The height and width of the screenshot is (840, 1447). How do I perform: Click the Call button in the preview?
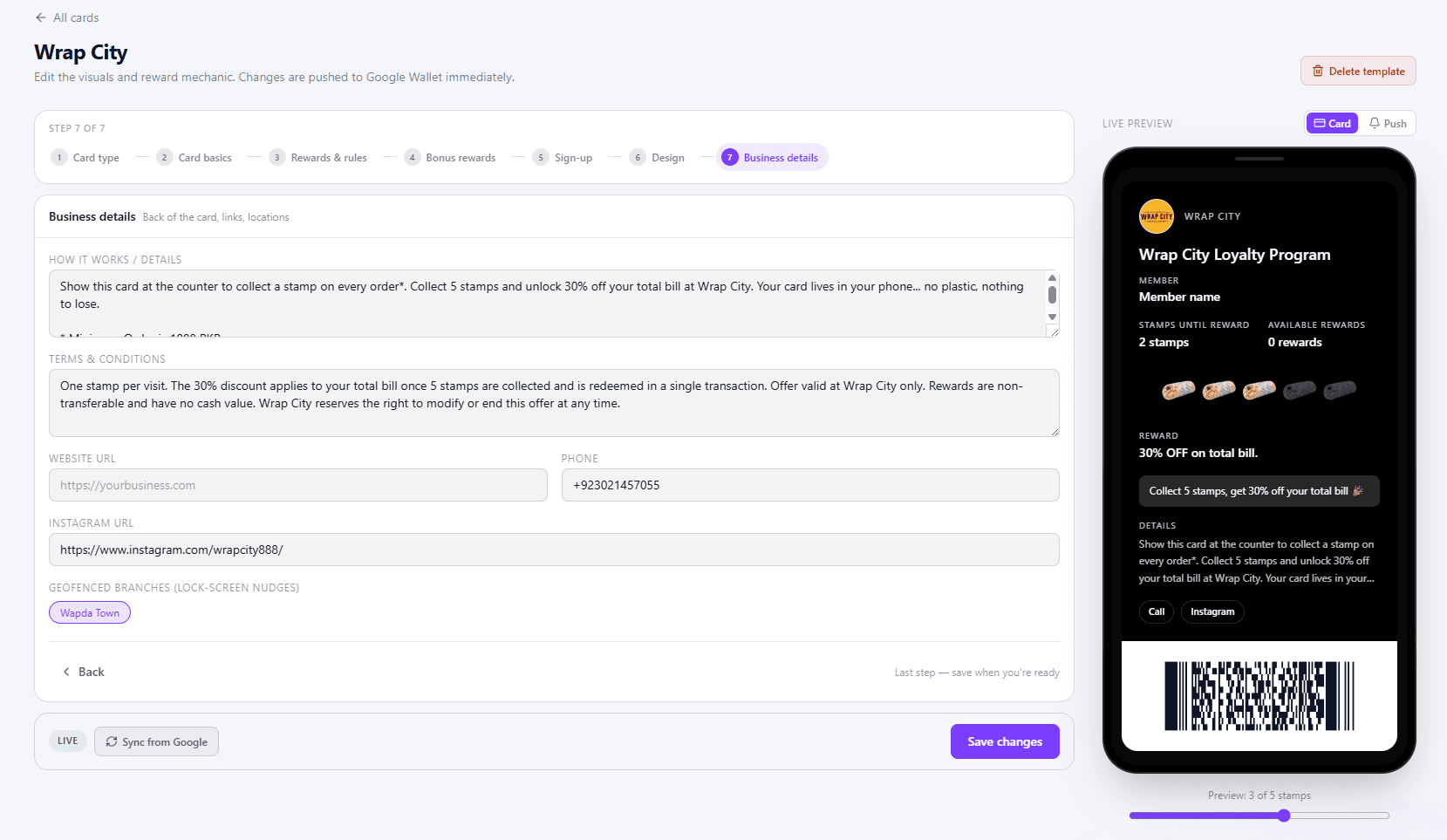1157,611
